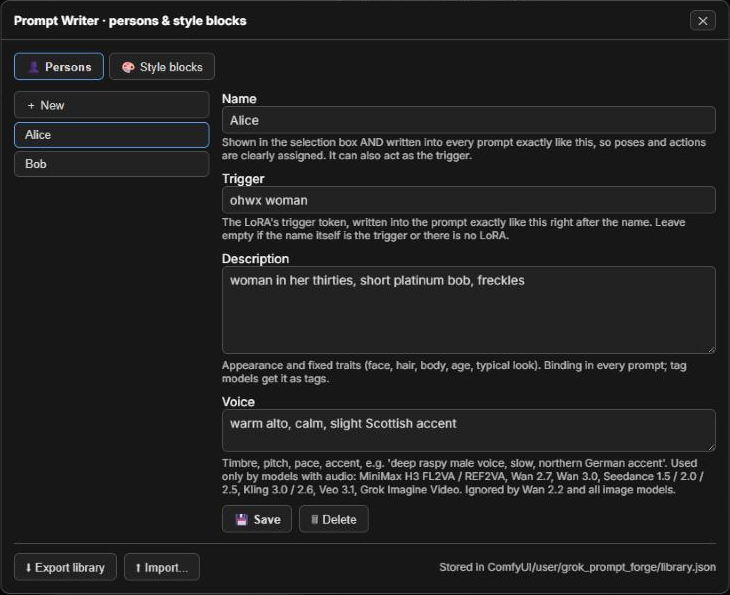
Task: Click help text starting 'Shown in the selection box'
Action: (464, 149)
